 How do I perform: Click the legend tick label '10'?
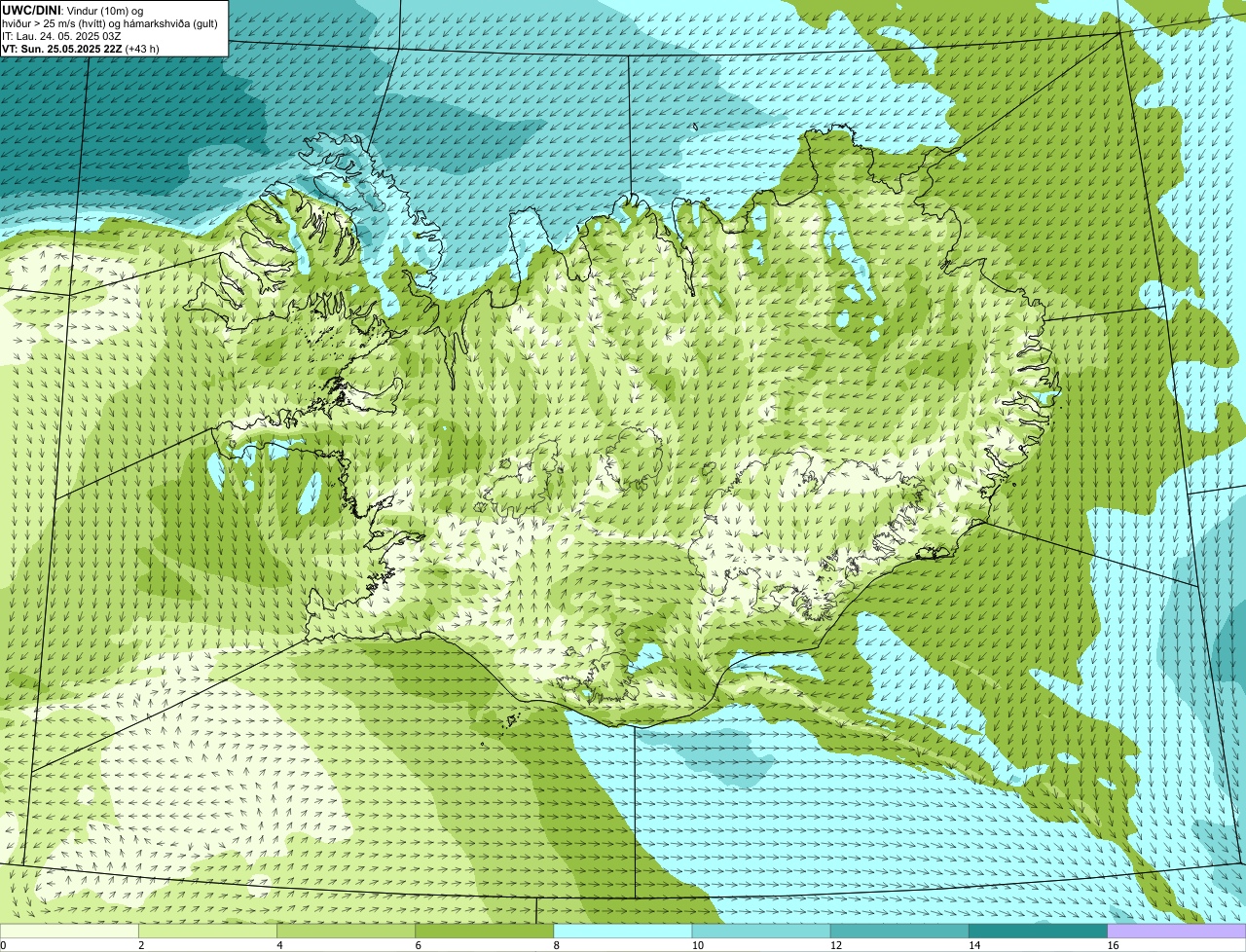tap(698, 945)
